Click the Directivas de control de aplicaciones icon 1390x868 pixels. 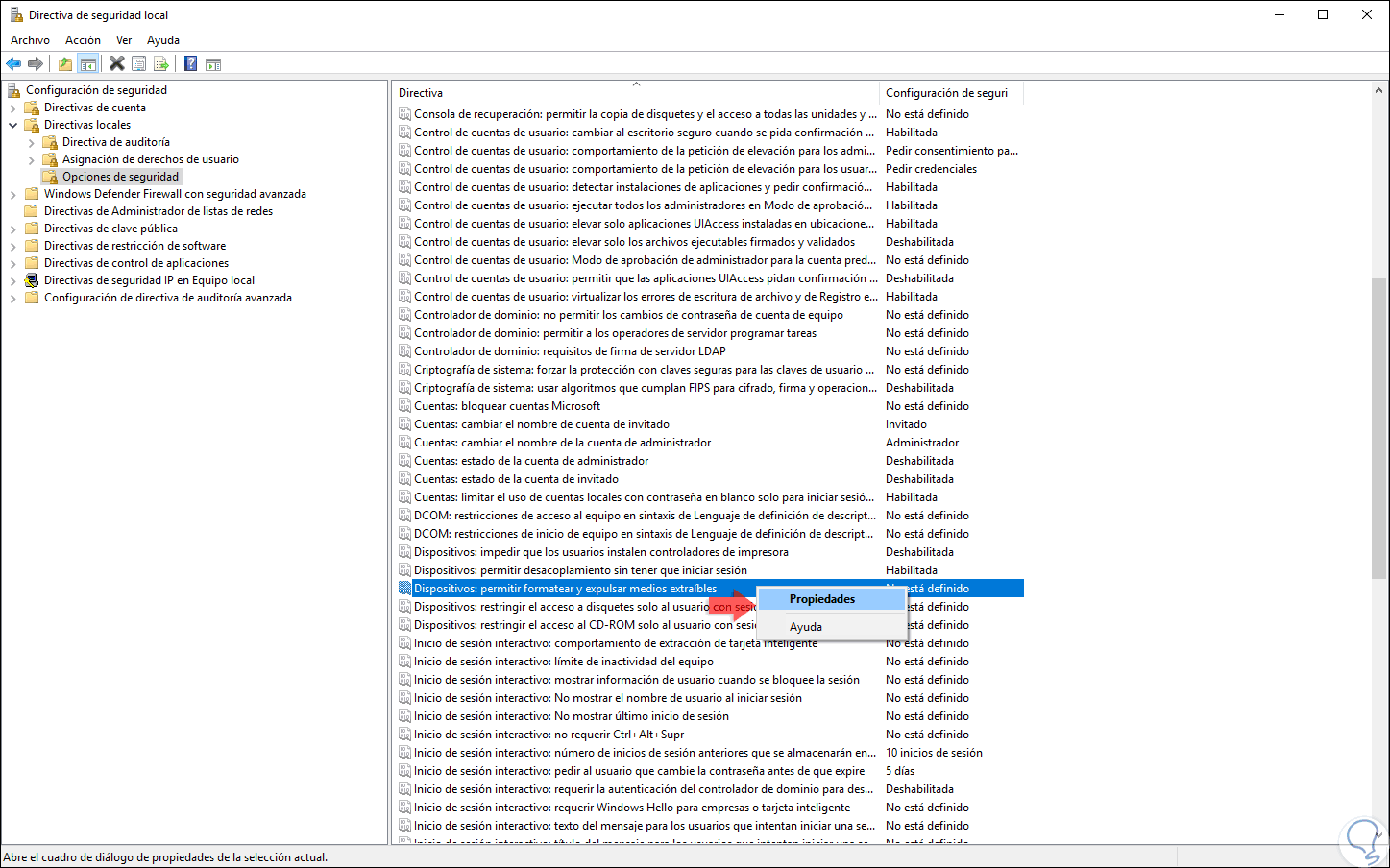tap(32, 263)
